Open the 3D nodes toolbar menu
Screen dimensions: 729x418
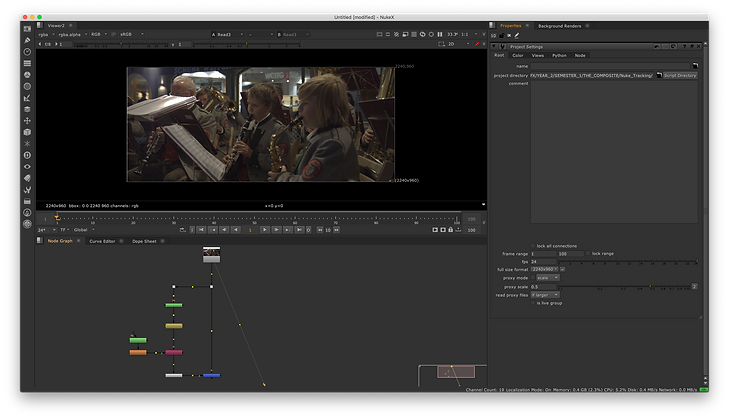coord(27,132)
